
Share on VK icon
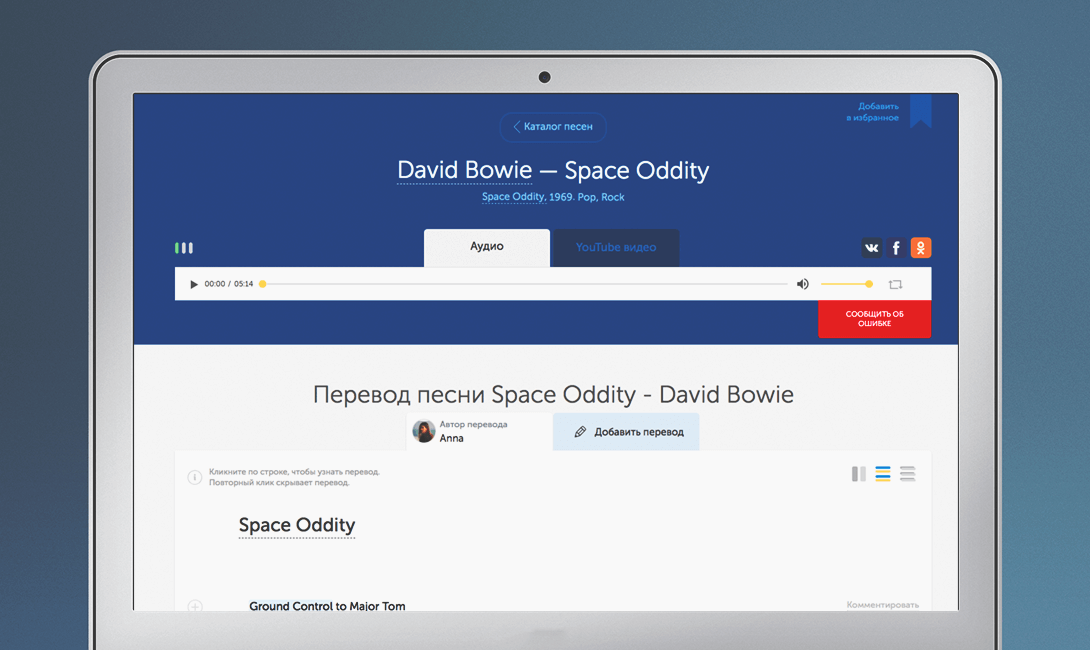872,247
